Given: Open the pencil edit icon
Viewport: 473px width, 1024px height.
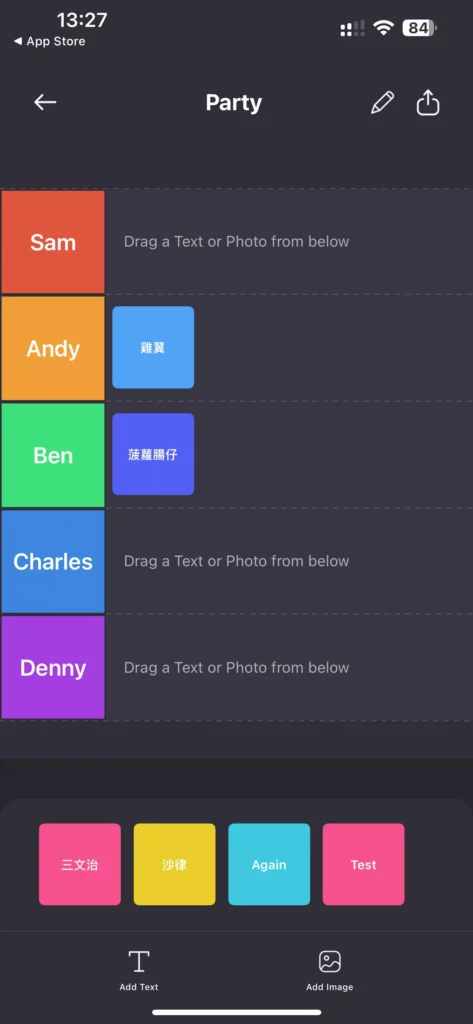Looking at the screenshot, I should pos(382,103).
